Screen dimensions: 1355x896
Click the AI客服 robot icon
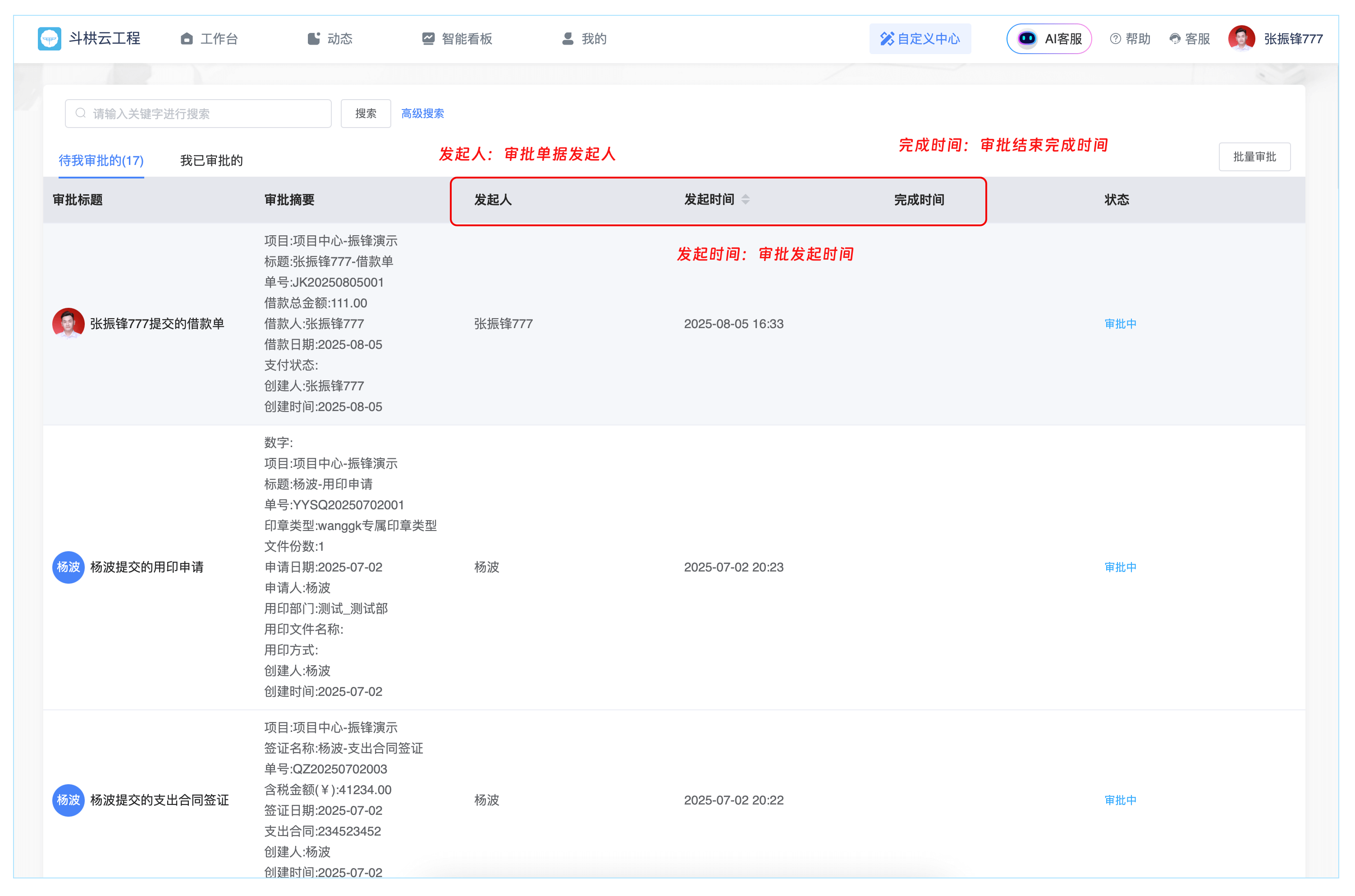1027,38
